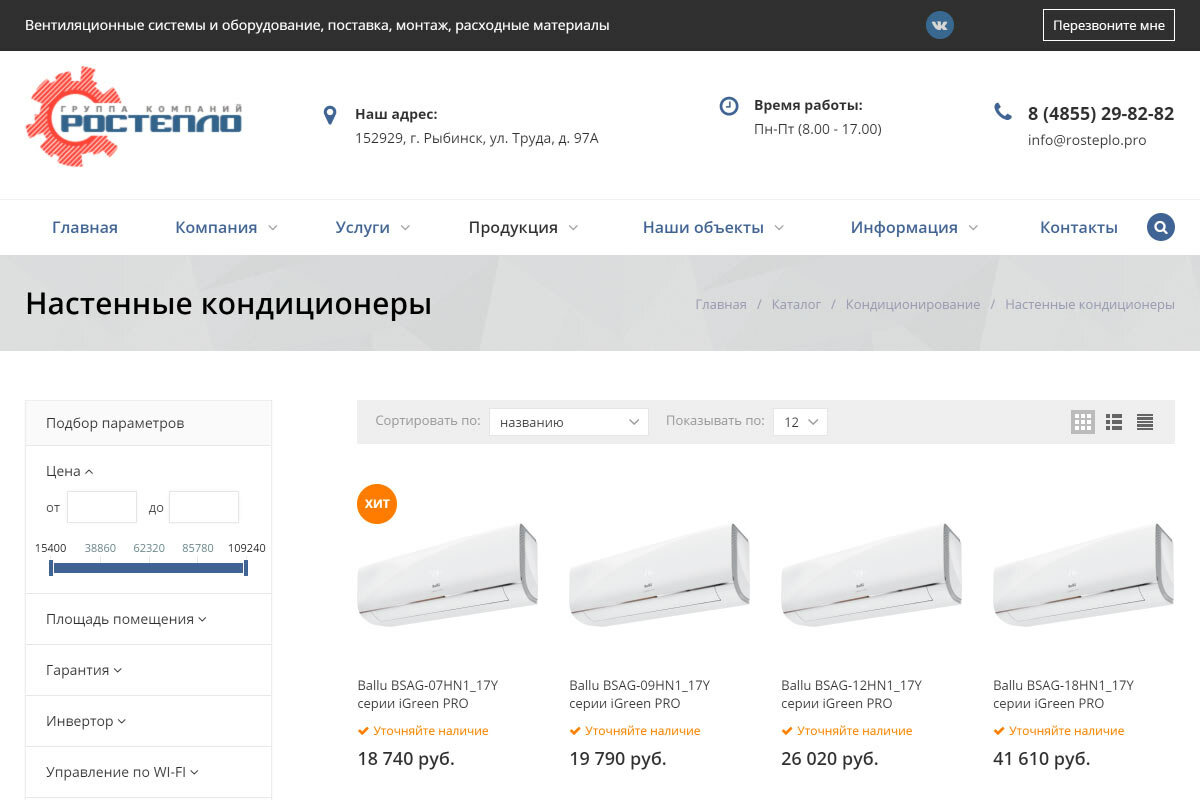Switch to compact table view
The height and width of the screenshot is (800, 1200).
pyautogui.click(x=1145, y=422)
